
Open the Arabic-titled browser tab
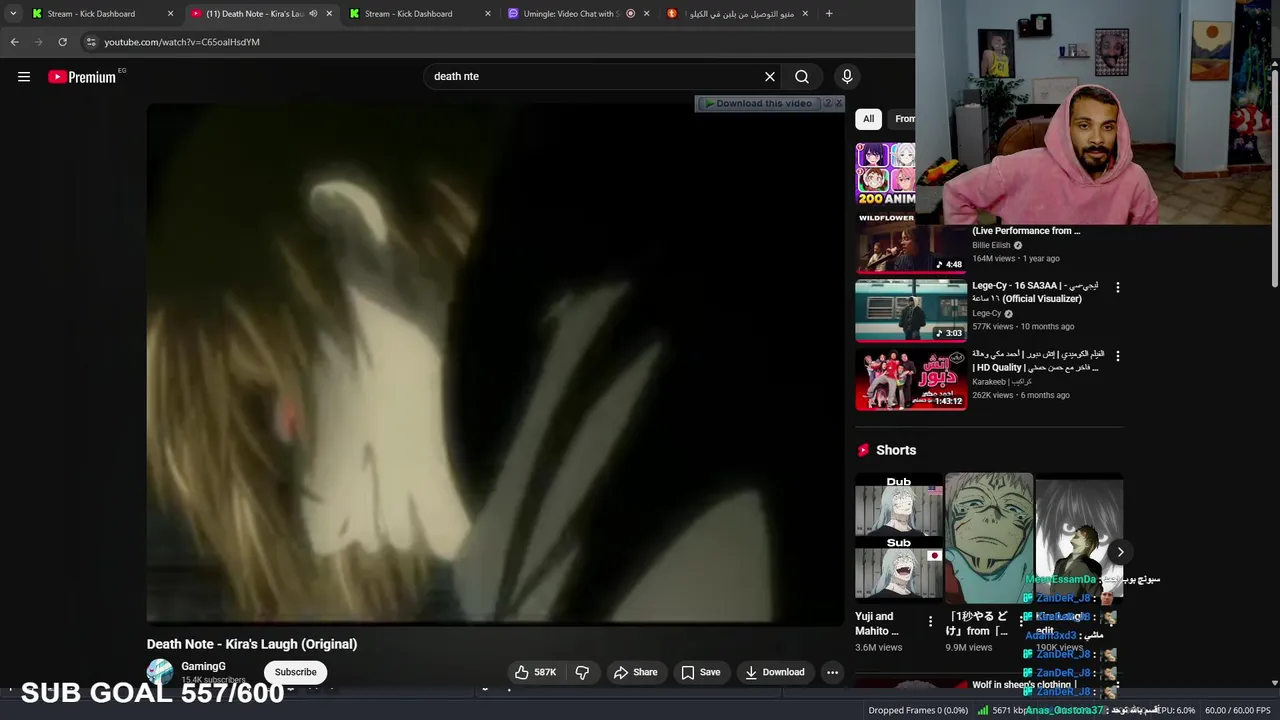[x=737, y=14]
